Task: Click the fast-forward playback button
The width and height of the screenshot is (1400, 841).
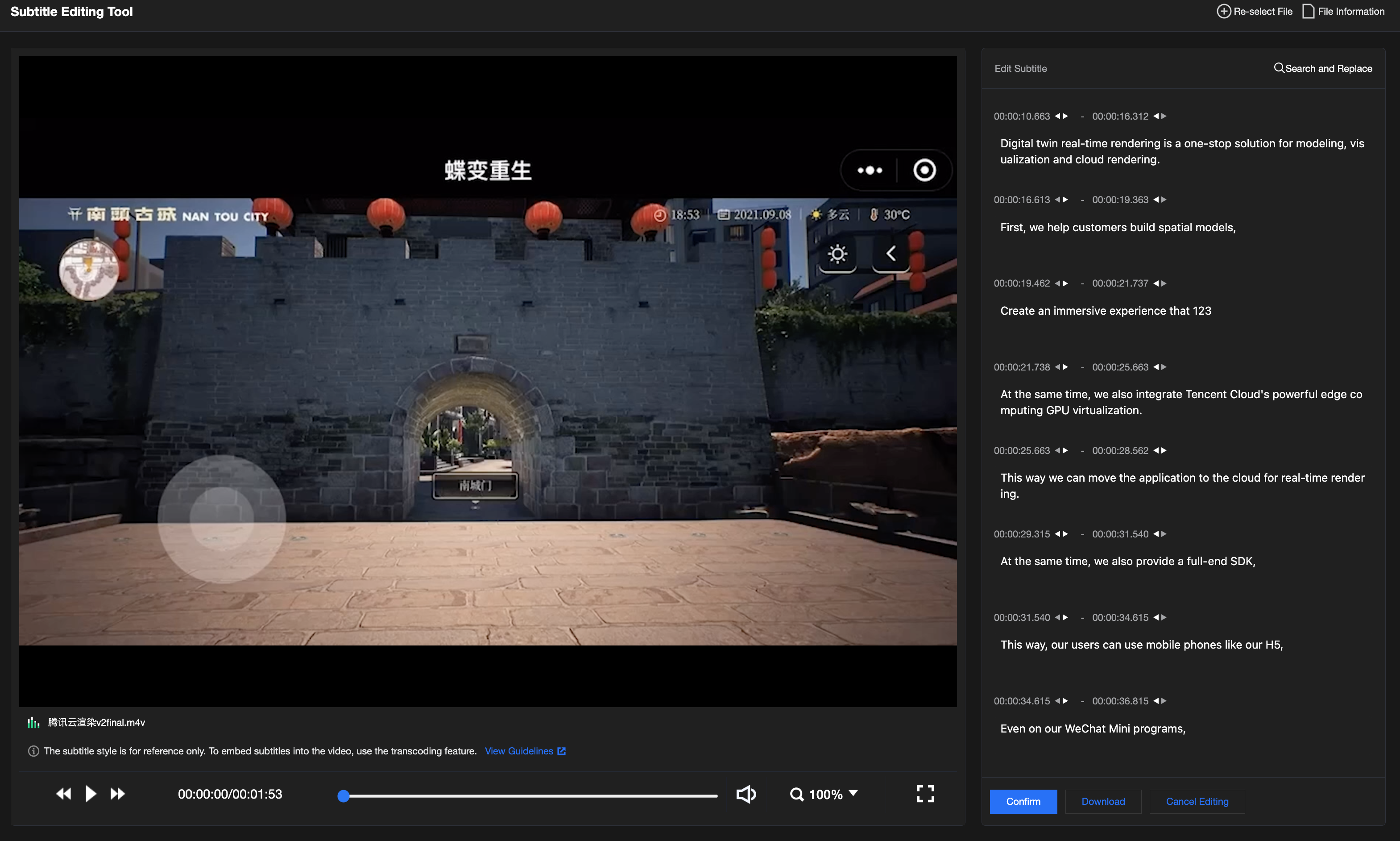Action: click(x=118, y=793)
